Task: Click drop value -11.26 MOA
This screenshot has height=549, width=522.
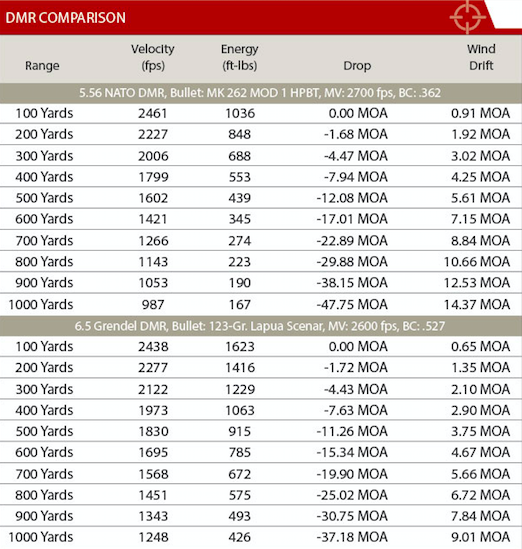Action: [352, 431]
